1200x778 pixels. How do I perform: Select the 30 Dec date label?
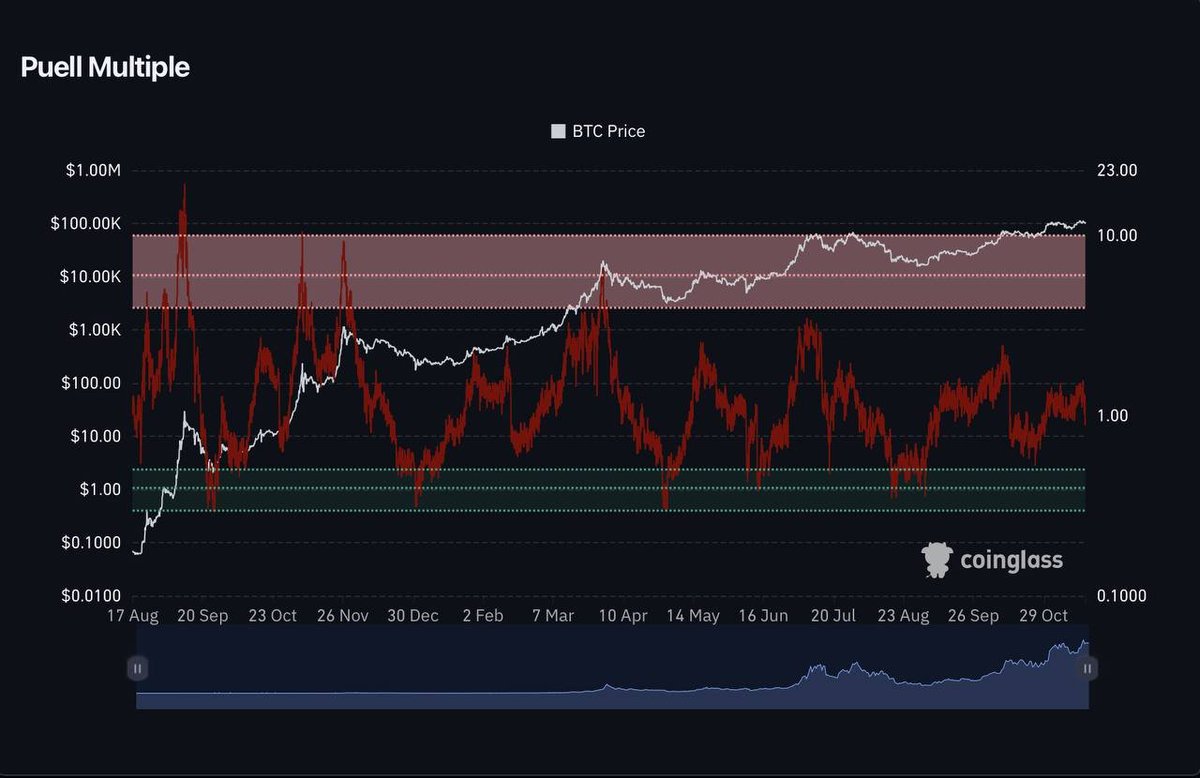(x=413, y=615)
